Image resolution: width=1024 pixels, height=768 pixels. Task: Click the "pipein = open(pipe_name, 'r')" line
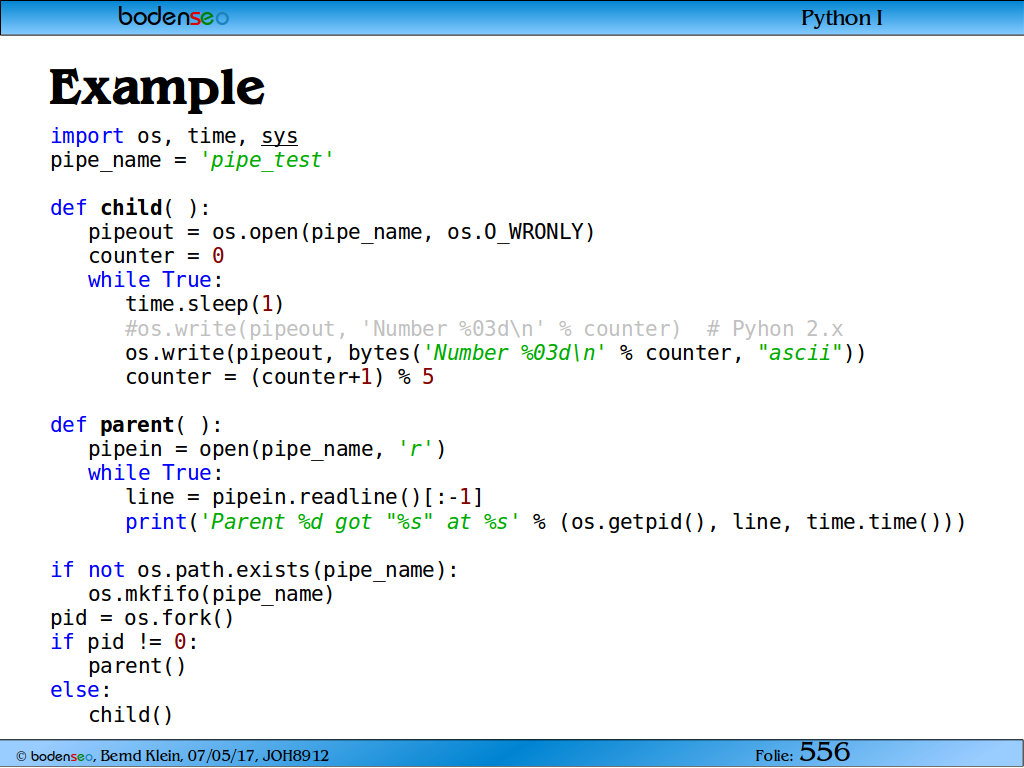coord(266,449)
